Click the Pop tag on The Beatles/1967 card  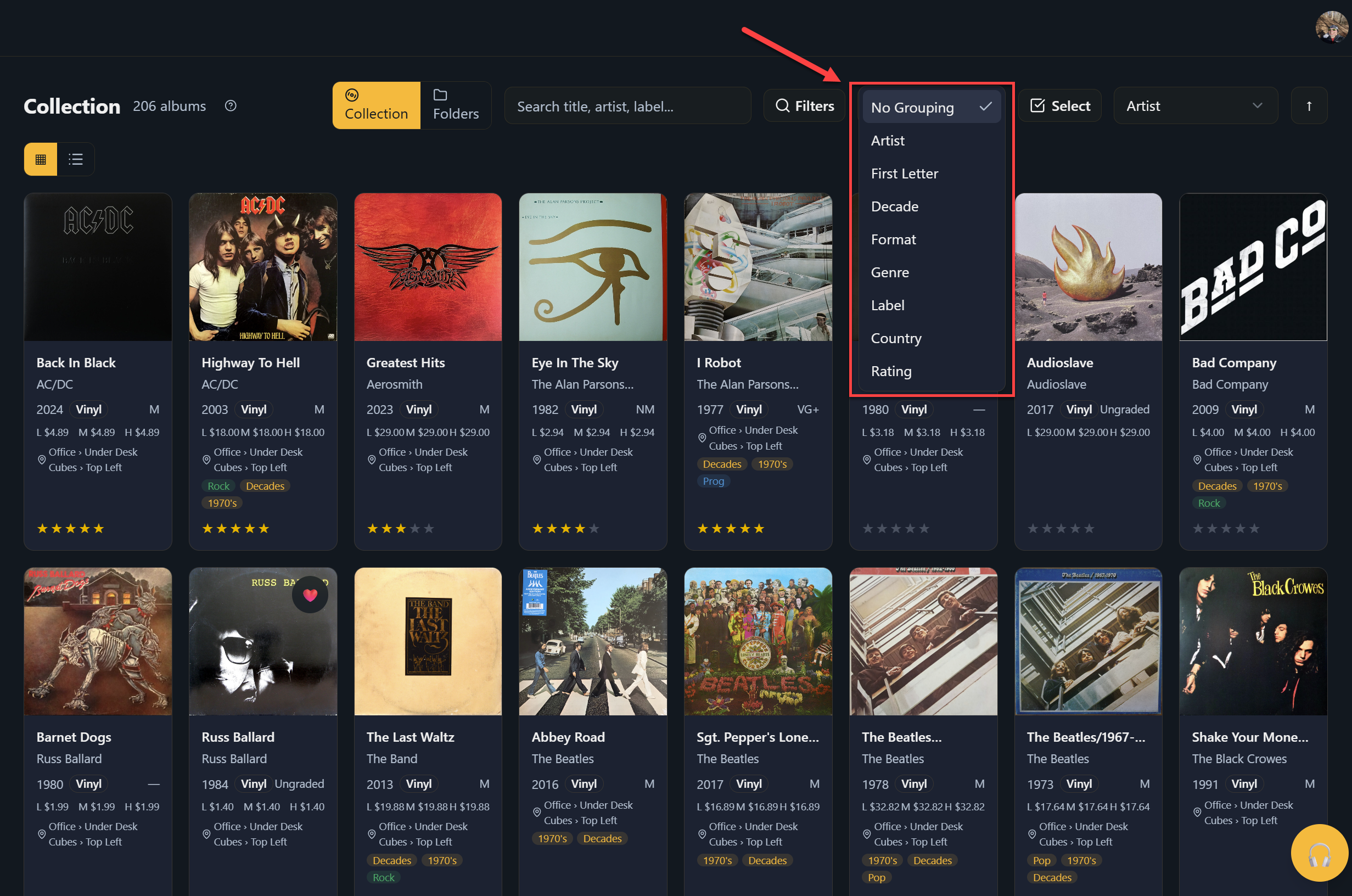[x=1041, y=860]
